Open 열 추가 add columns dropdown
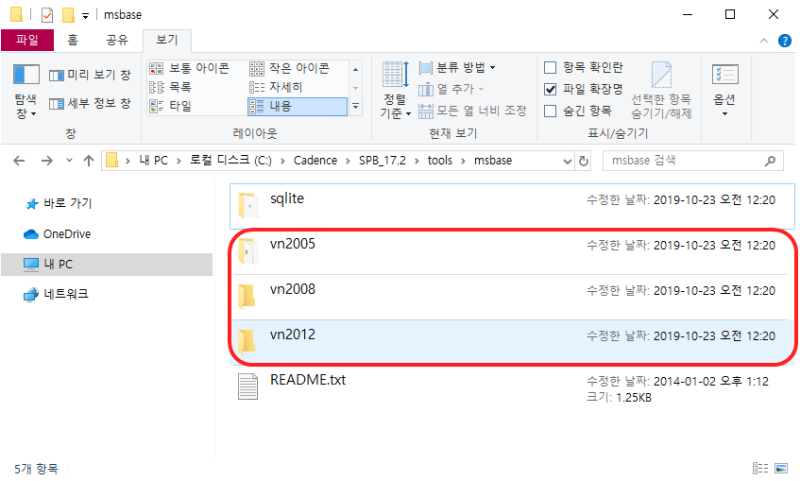This screenshot has height=481, width=800. click(451, 89)
